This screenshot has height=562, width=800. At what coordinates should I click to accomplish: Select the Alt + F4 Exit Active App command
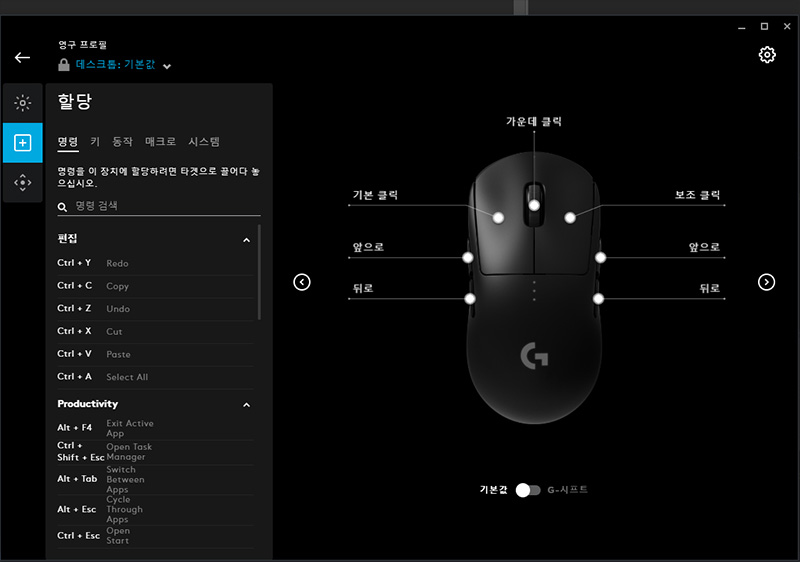[x=155, y=428]
